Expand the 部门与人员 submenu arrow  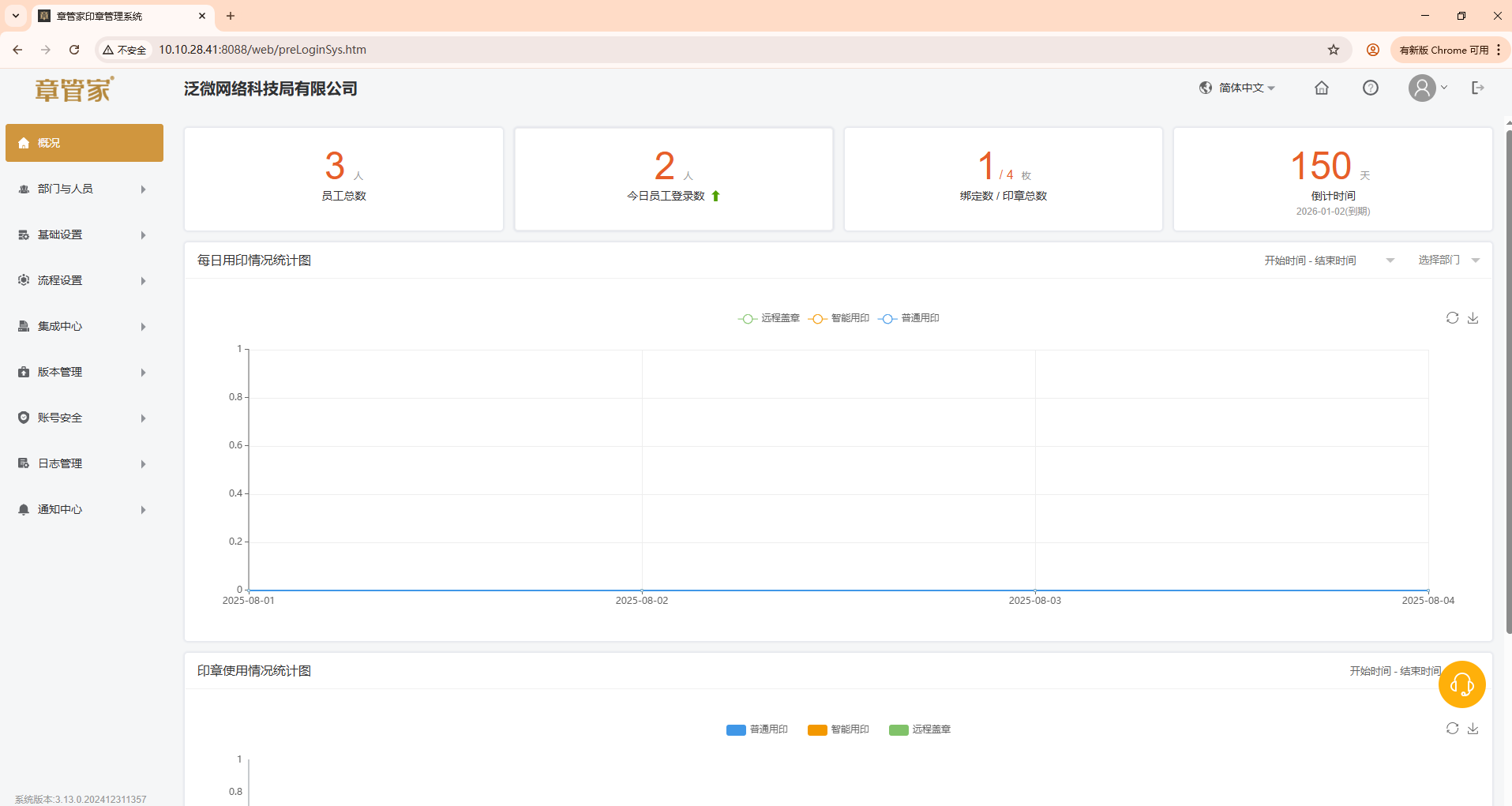pos(143,189)
